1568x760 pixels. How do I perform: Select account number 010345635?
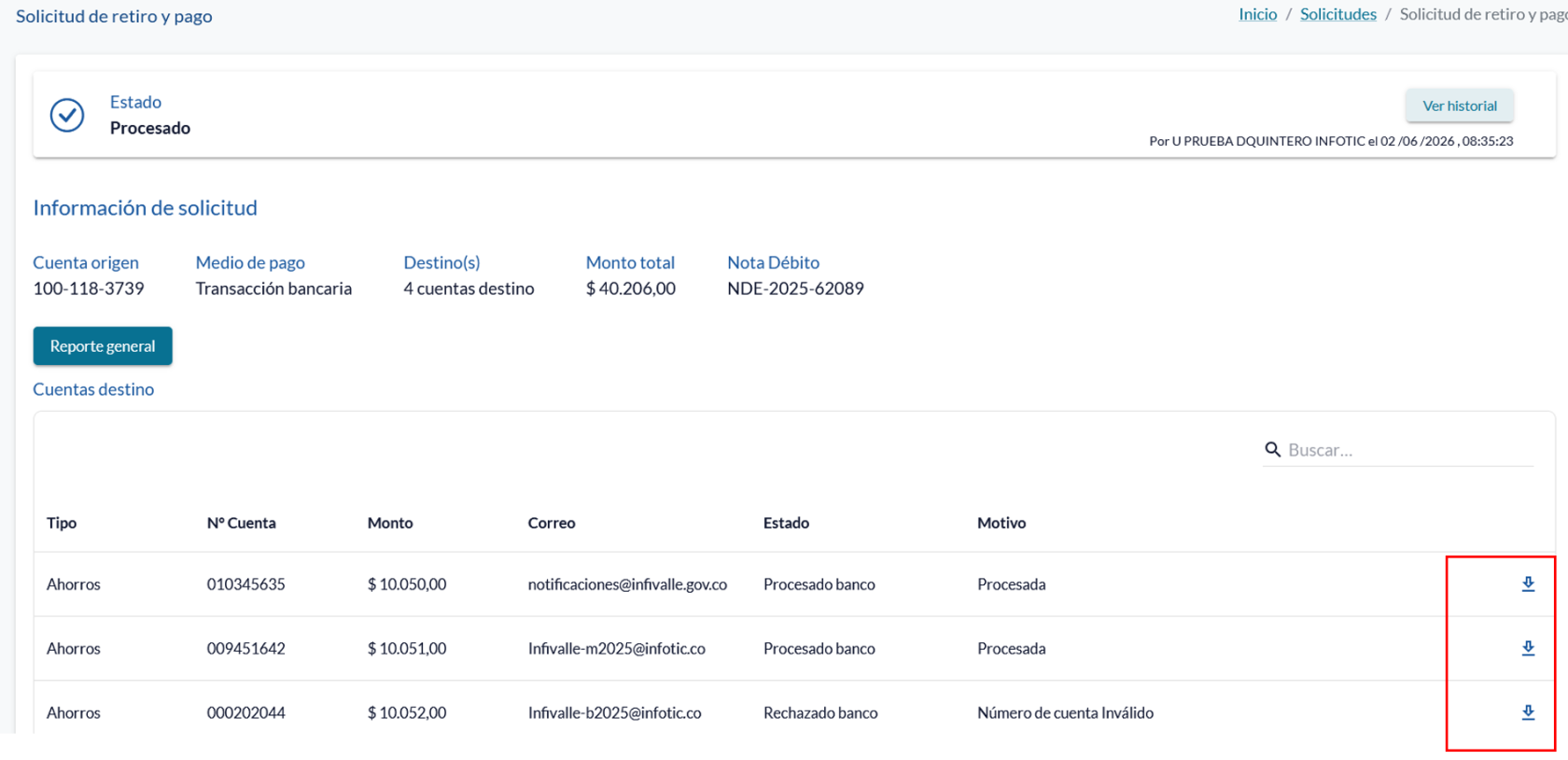tap(246, 584)
